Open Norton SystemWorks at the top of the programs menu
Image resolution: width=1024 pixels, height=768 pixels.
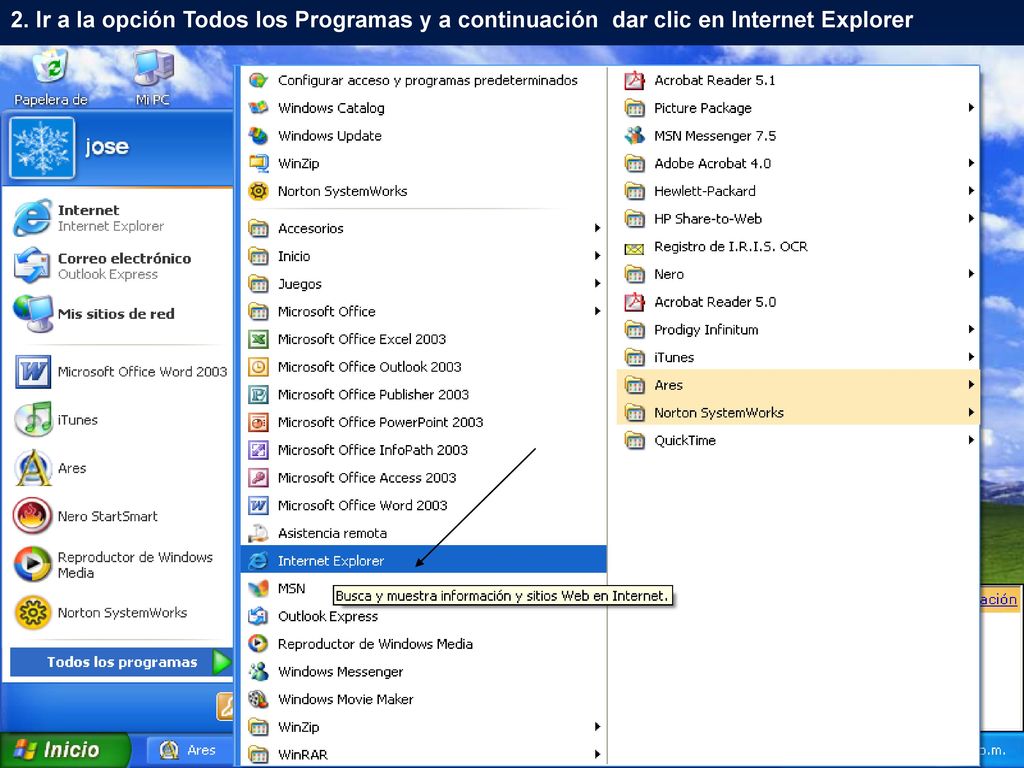coord(423,191)
